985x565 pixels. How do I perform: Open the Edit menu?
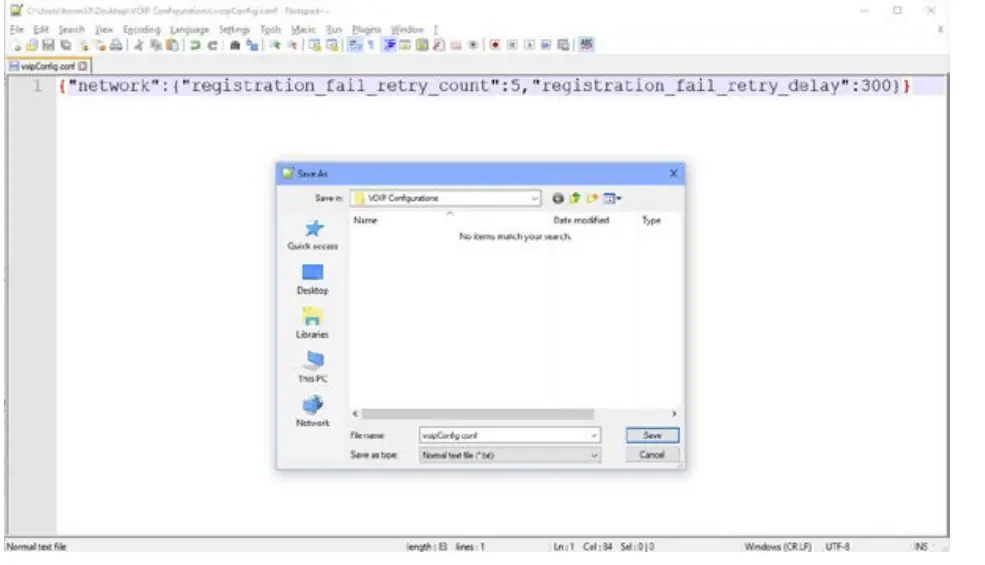[x=41, y=30]
